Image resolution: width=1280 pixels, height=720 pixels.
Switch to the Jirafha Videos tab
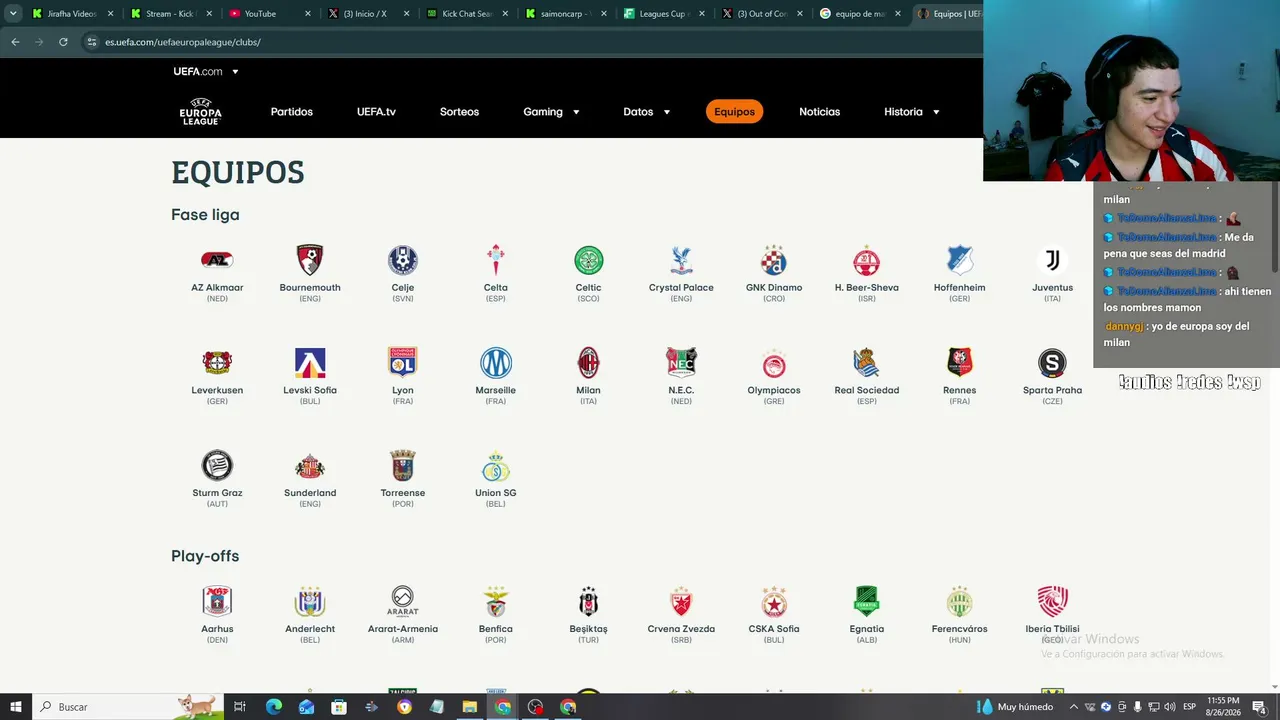73,14
